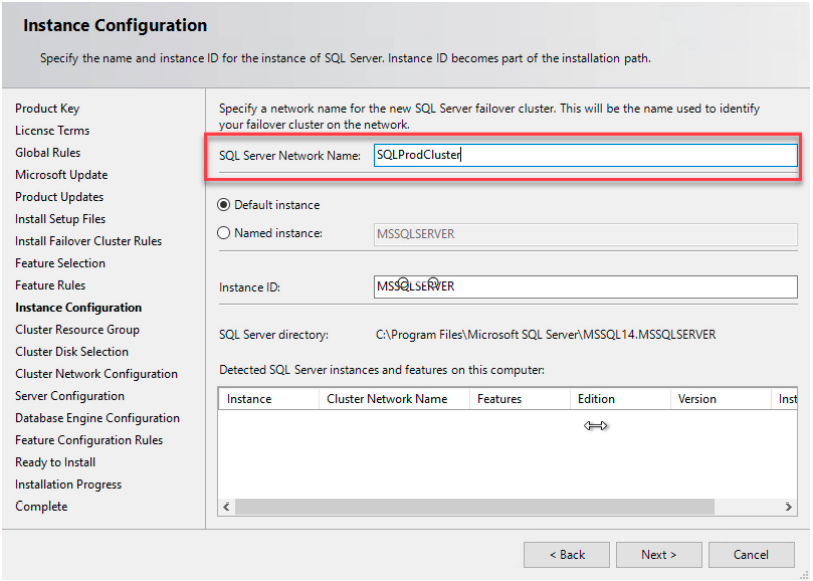Click the SQL Server directory path text
Screen dimensions: 813x581
(545, 335)
